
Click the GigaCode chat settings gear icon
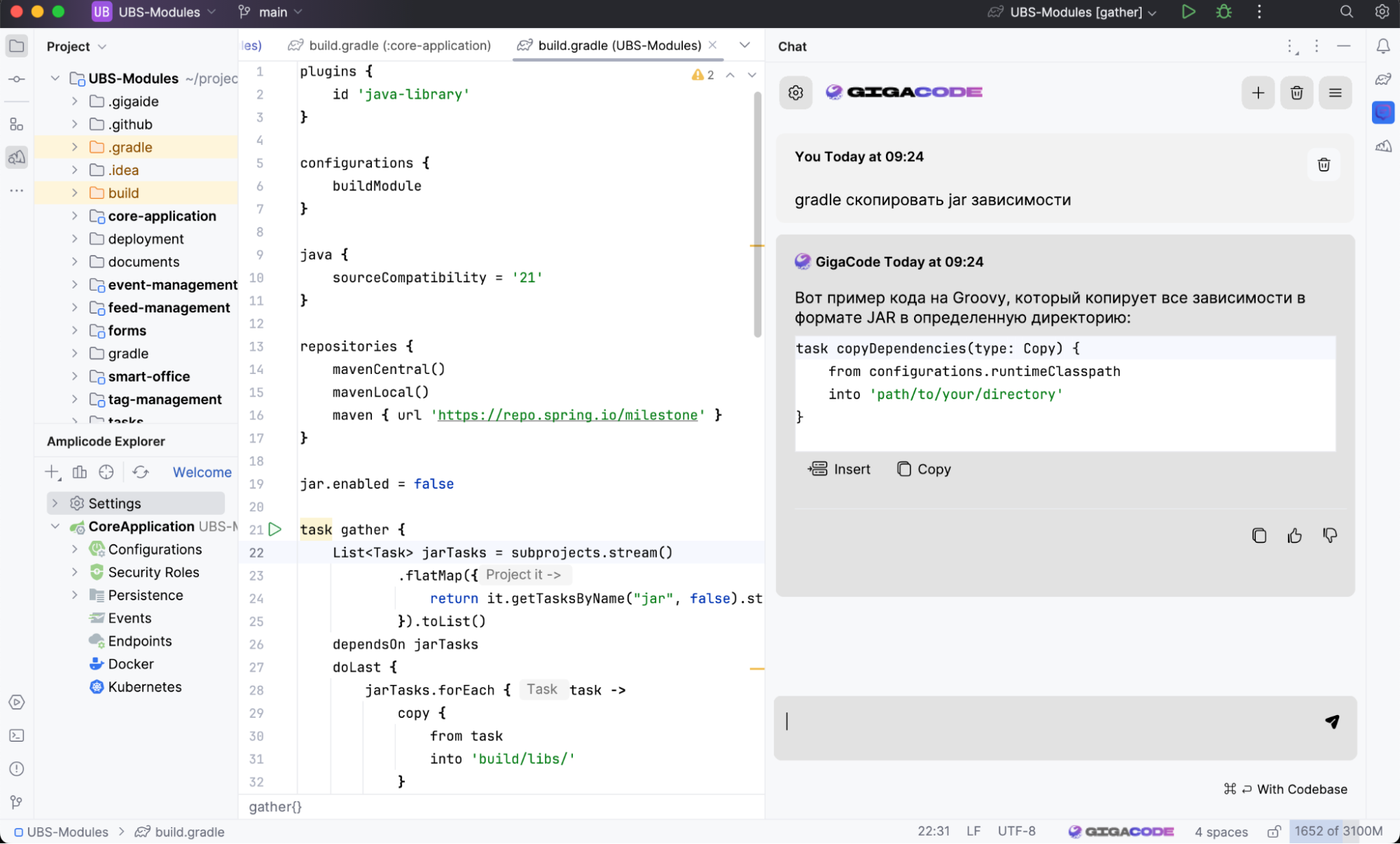tap(796, 93)
